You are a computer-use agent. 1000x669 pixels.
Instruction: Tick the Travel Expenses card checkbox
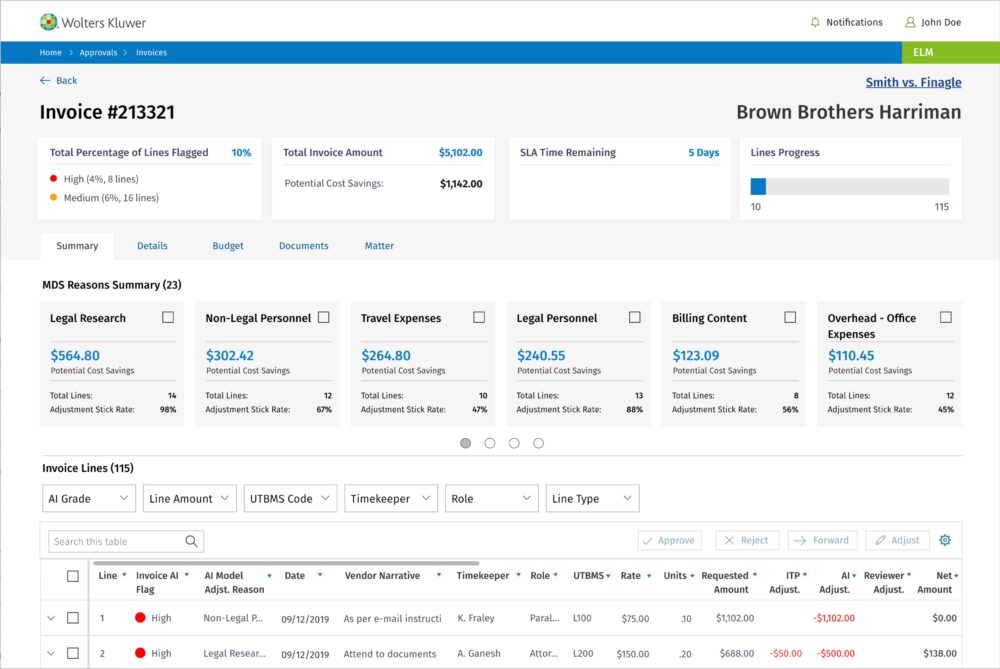pos(479,317)
